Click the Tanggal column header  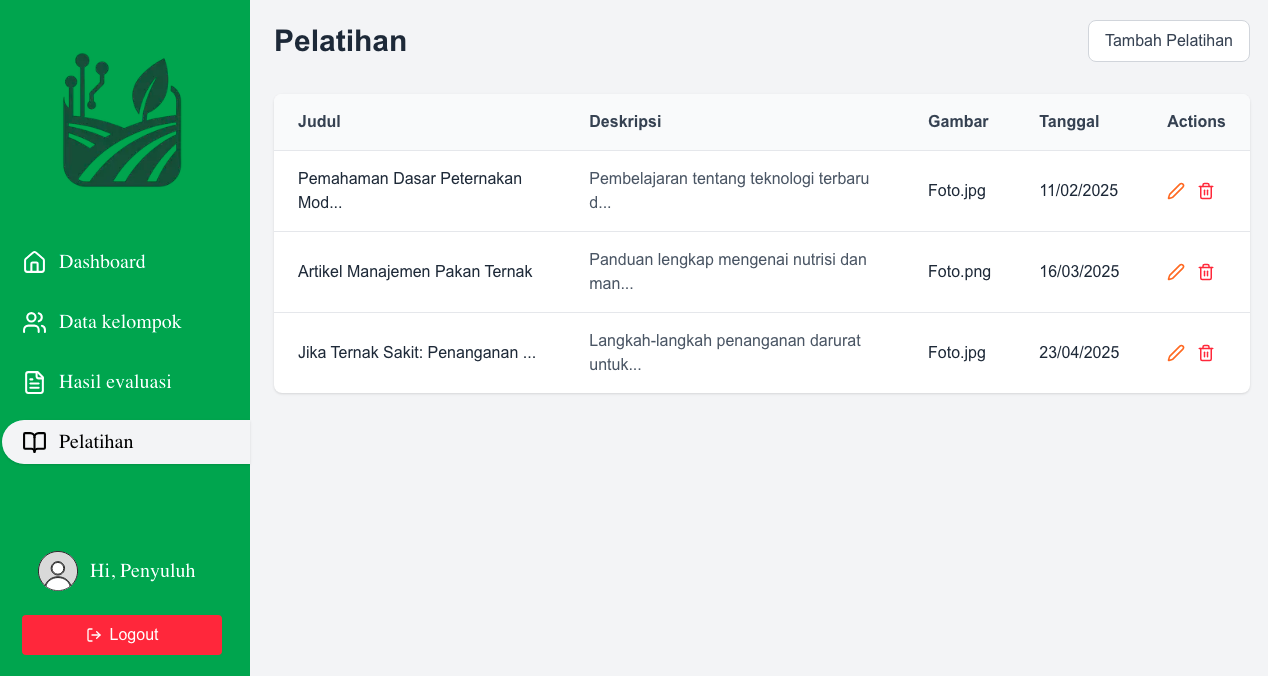(1069, 122)
